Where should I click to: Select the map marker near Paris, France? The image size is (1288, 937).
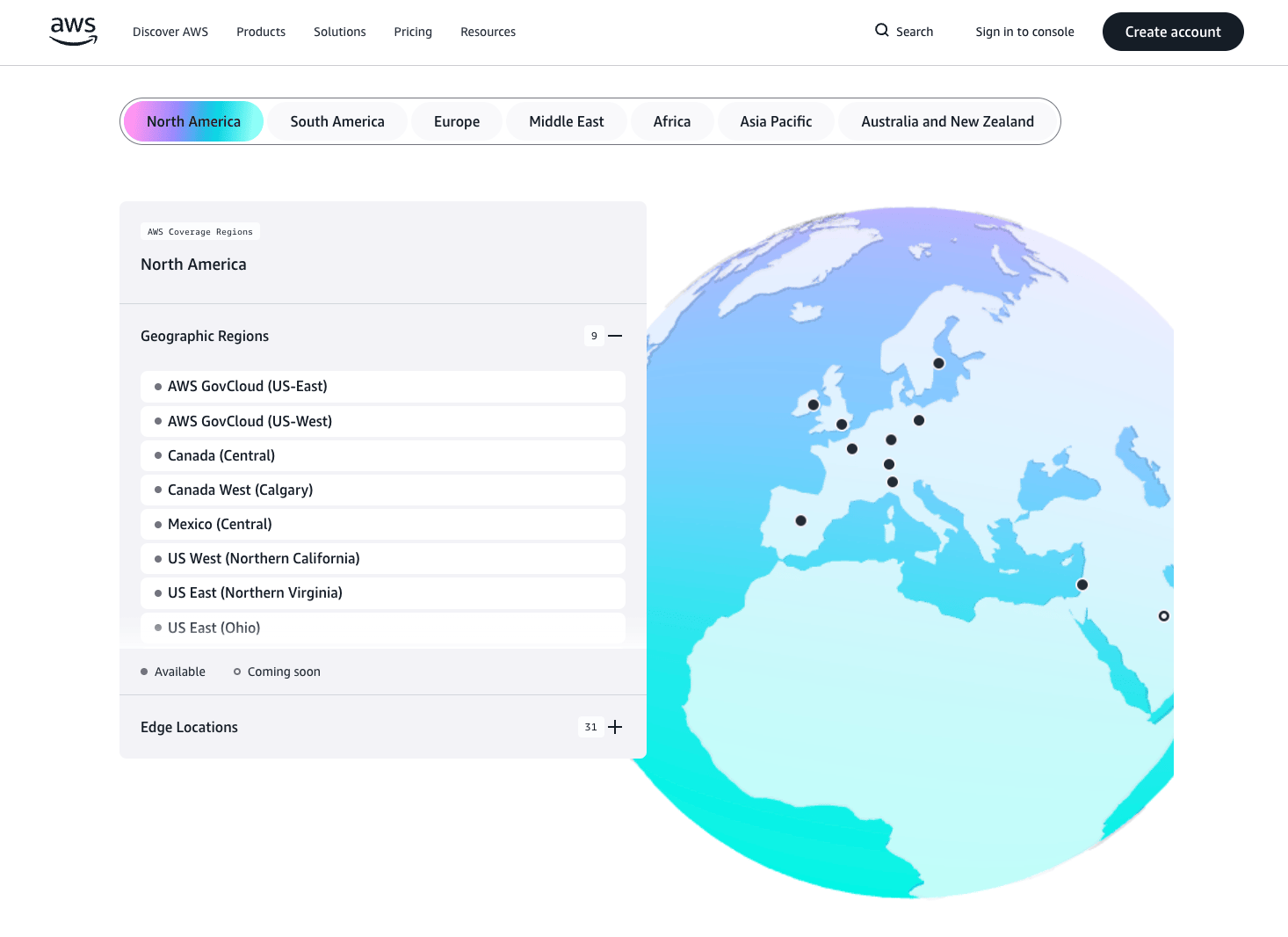[852, 449]
